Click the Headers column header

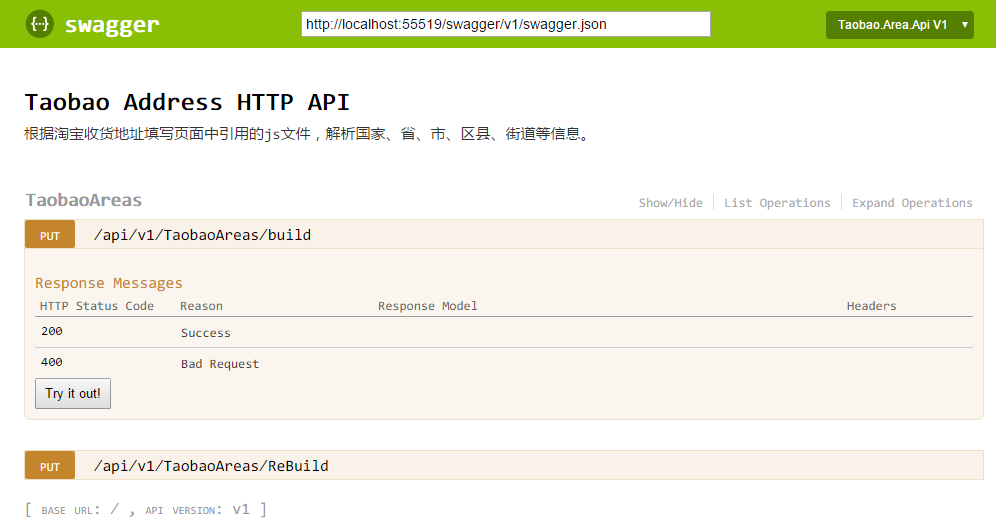(872, 306)
